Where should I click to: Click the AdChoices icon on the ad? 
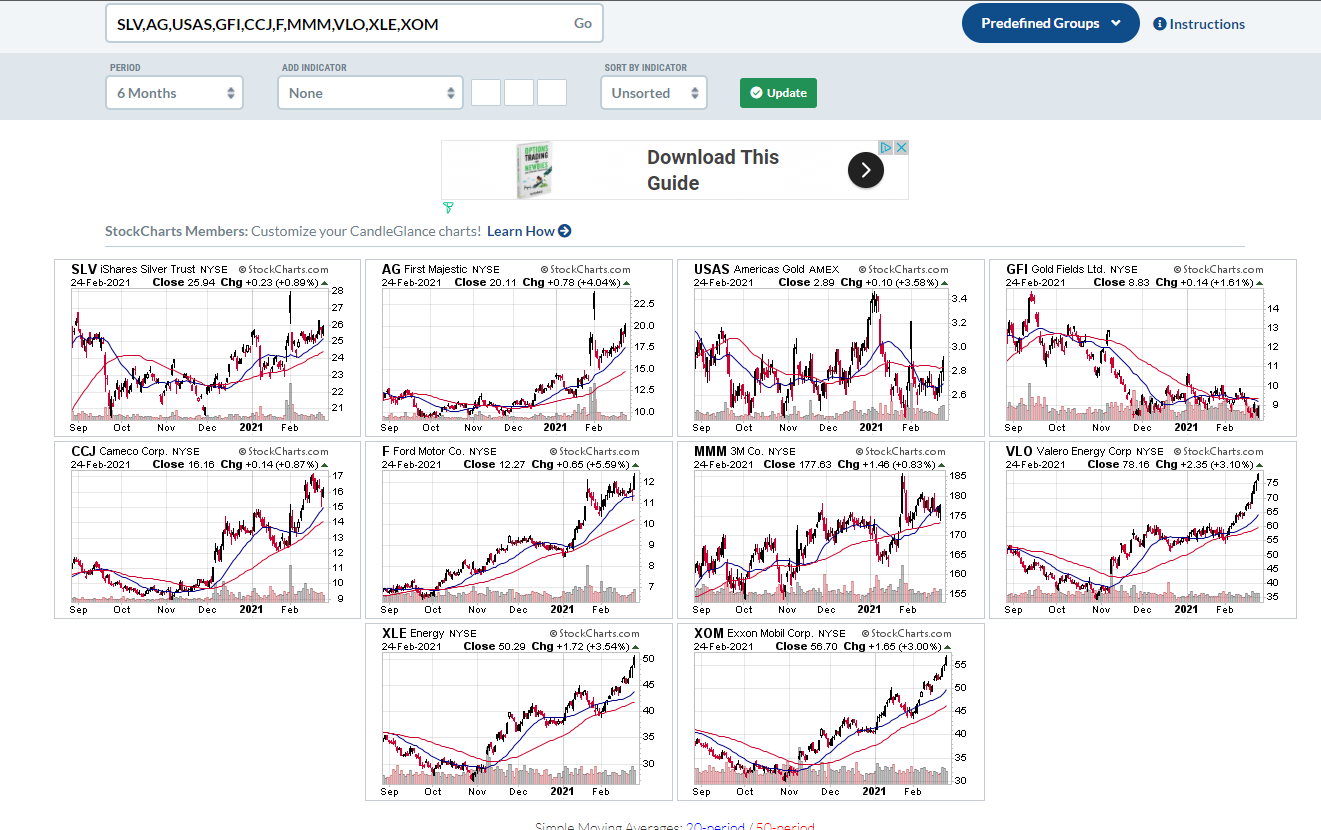(886, 147)
